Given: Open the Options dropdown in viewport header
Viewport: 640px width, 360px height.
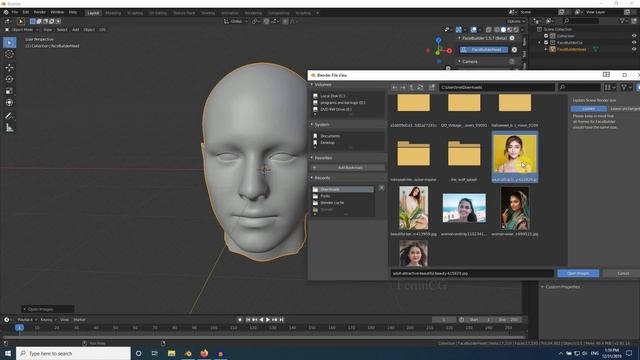Looking at the screenshot, I should (516, 21).
